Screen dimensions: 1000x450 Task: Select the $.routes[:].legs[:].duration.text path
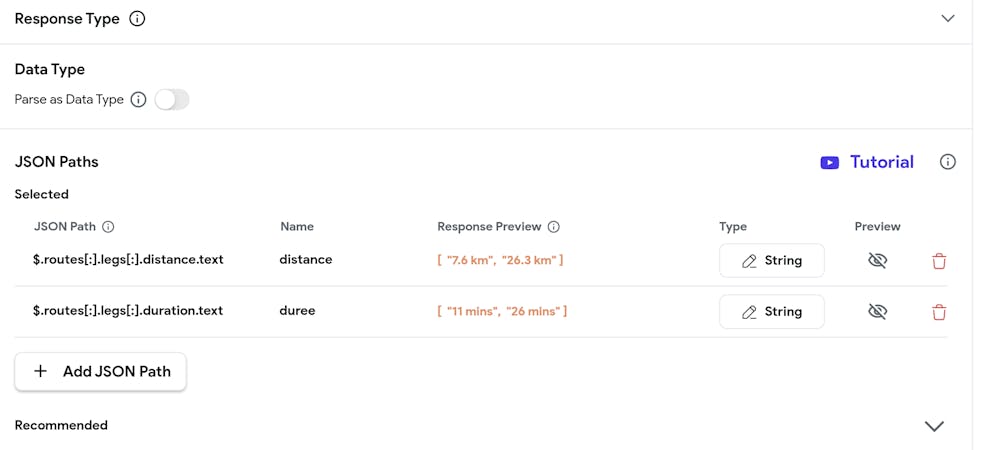tap(128, 311)
